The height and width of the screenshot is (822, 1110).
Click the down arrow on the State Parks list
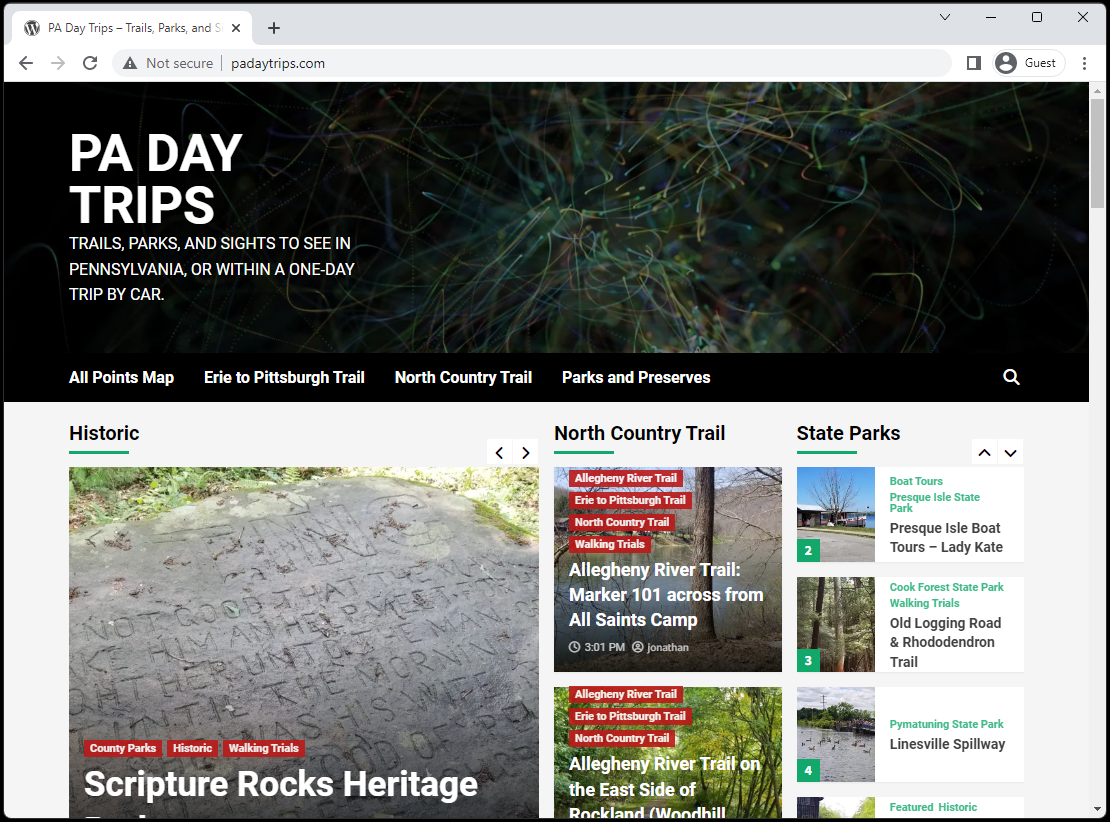coord(1010,452)
